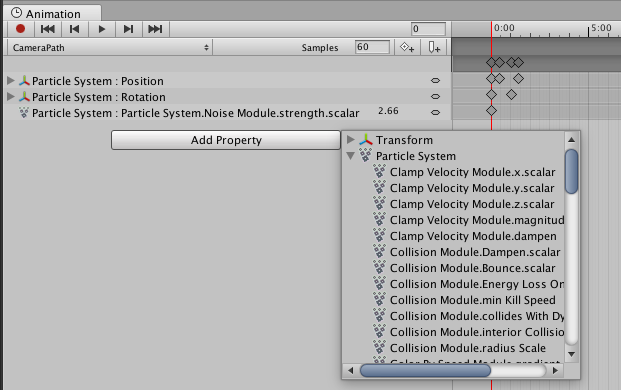Screen dimensions: 621x390
Task: Toggle the red record button
Action: click(21, 29)
